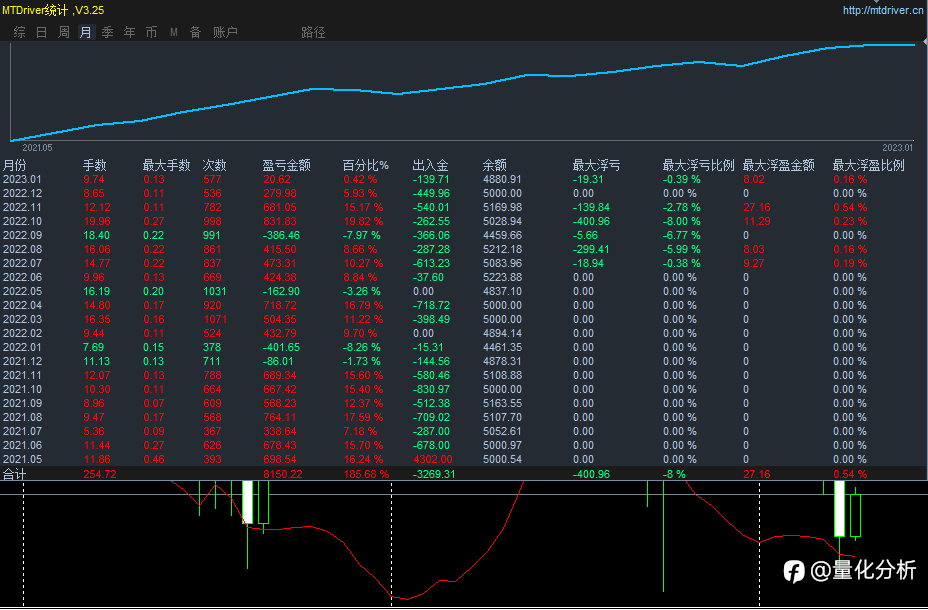Open the http://mtdriver.cn link

(x=885, y=11)
